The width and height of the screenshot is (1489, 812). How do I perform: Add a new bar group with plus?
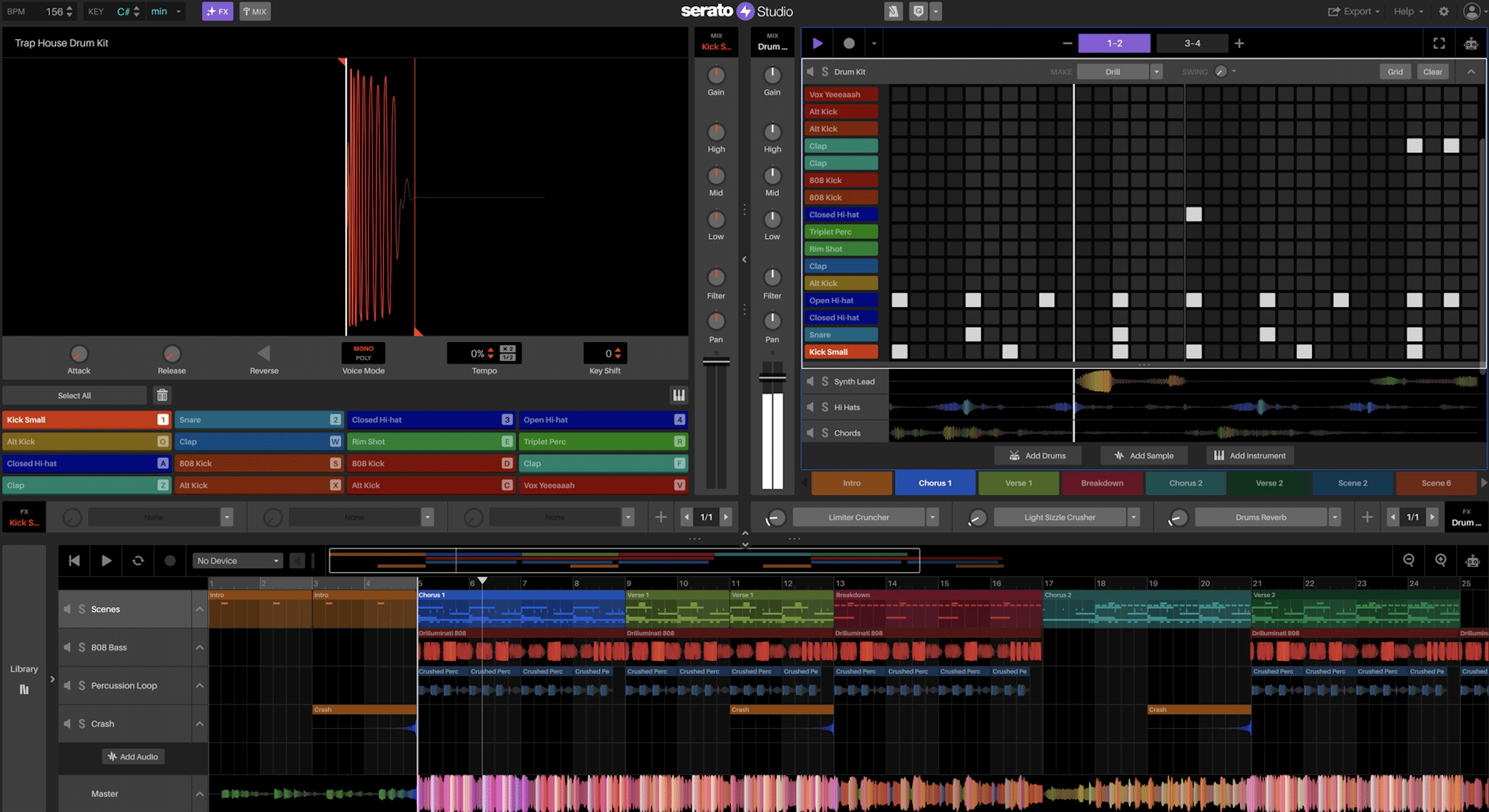coord(1239,43)
